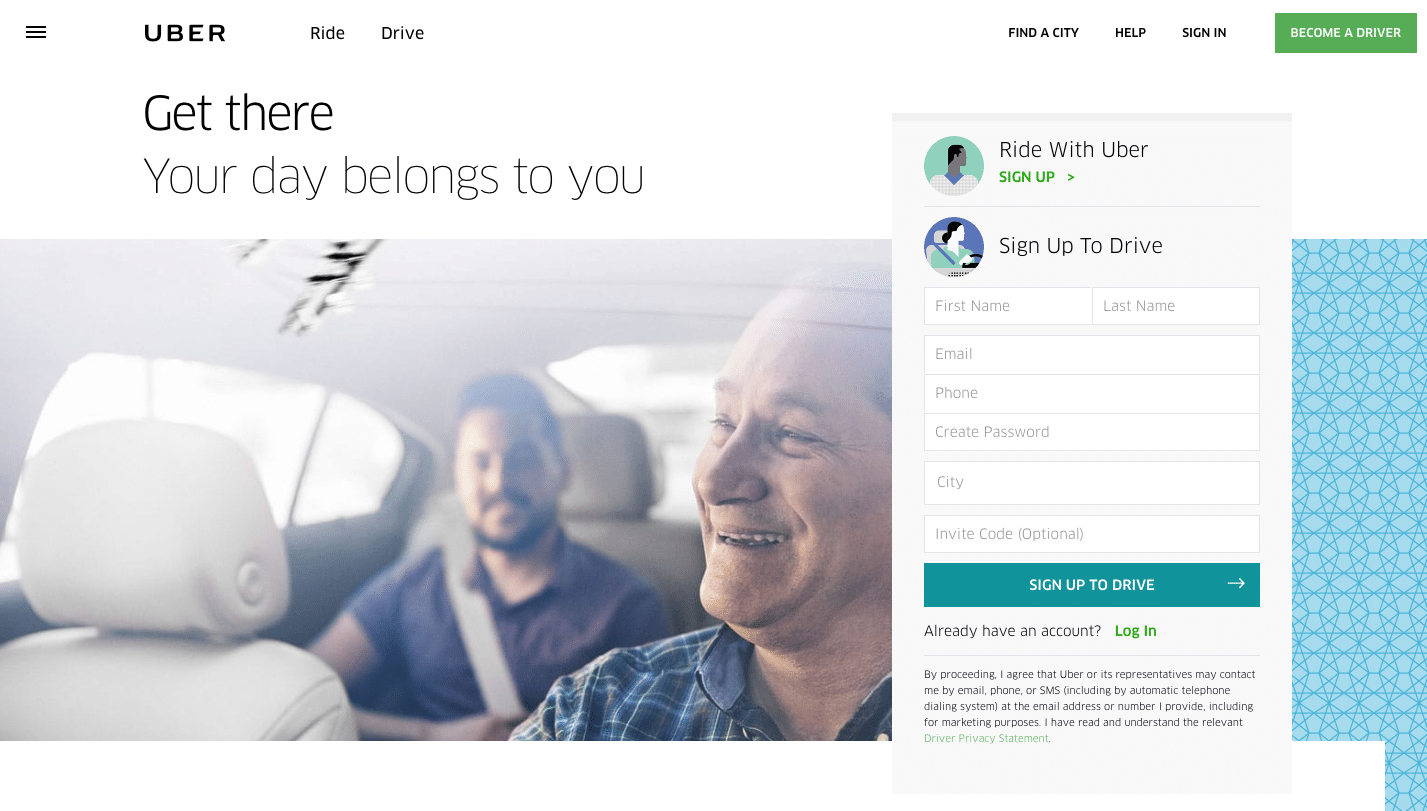Focus the First Name field

coord(1008,306)
